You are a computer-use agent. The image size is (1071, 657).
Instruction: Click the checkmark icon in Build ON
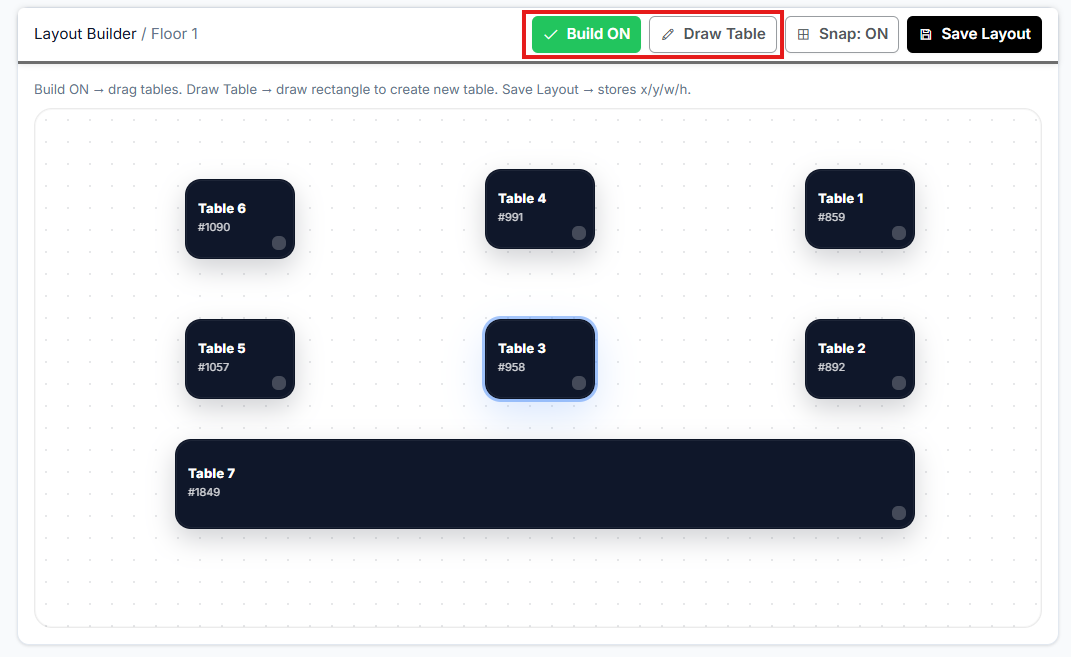[550, 34]
